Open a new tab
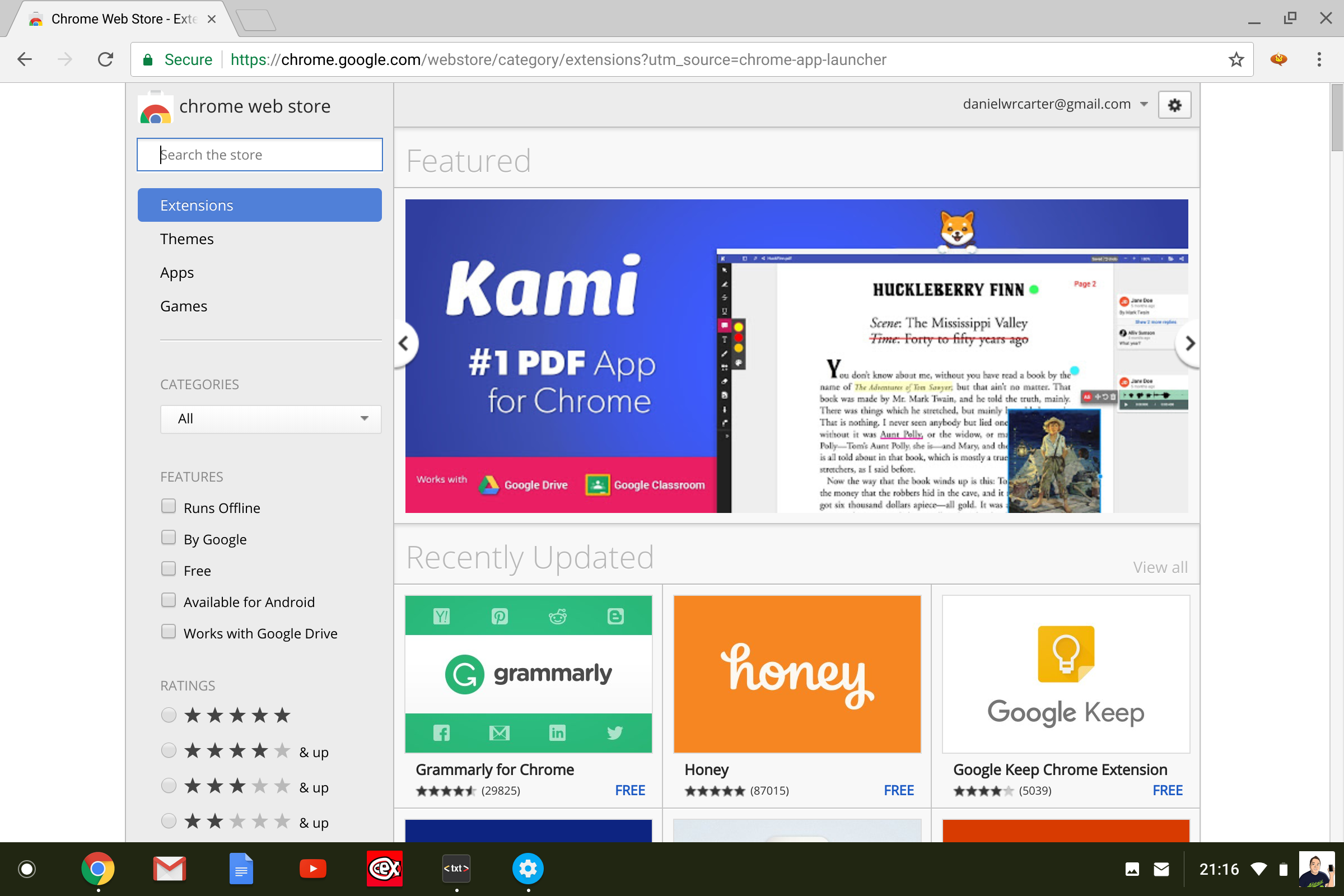The height and width of the screenshot is (896, 1344). tap(255, 20)
